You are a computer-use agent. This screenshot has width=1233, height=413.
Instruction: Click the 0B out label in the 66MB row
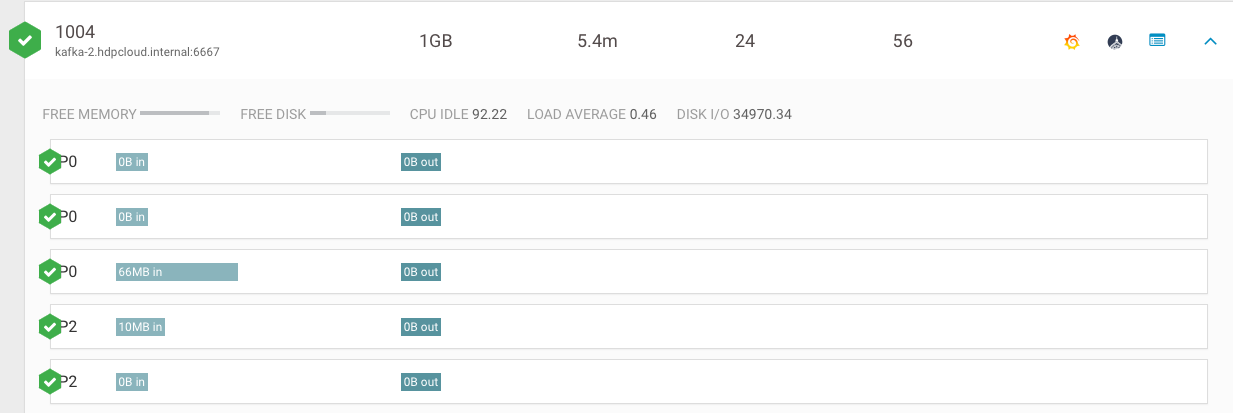(x=421, y=272)
